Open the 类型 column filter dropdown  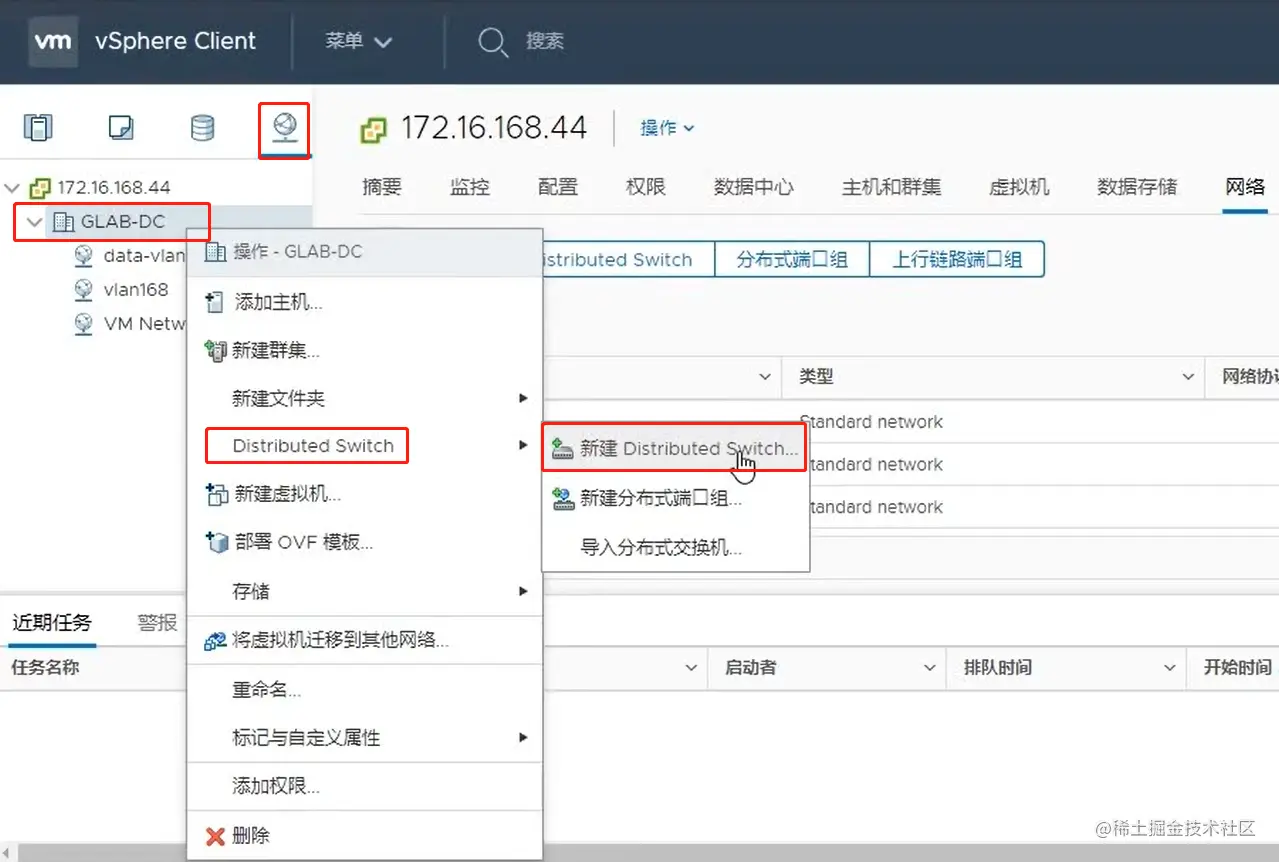point(1188,377)
